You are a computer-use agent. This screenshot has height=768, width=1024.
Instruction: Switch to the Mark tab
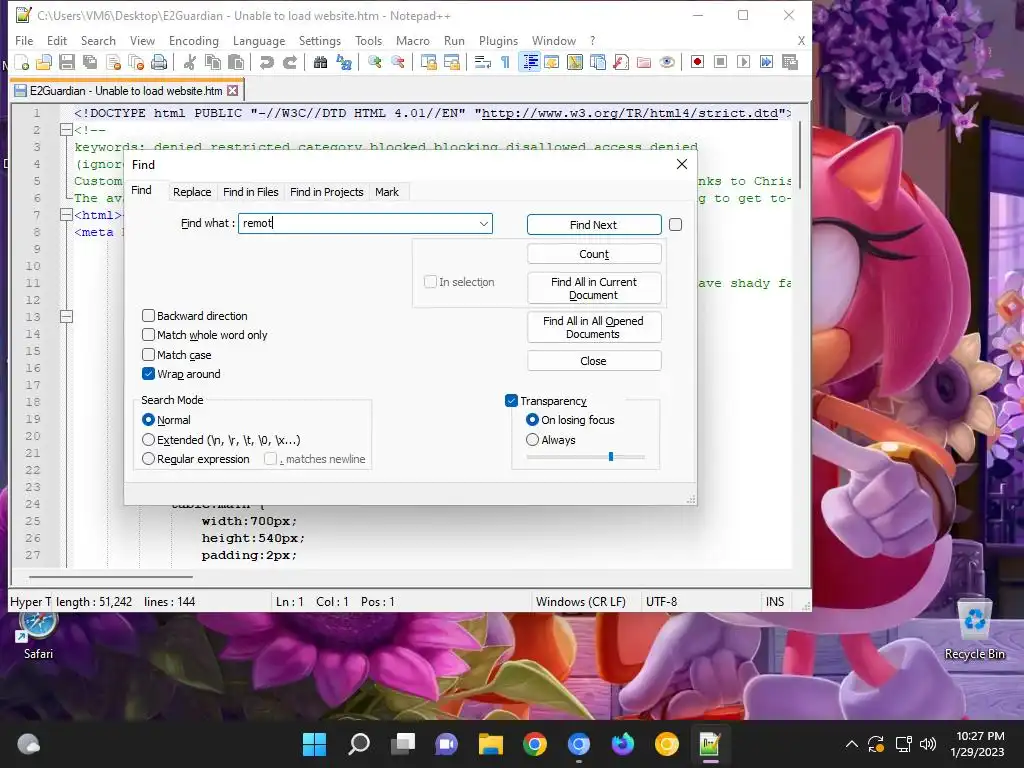(387, 192)
